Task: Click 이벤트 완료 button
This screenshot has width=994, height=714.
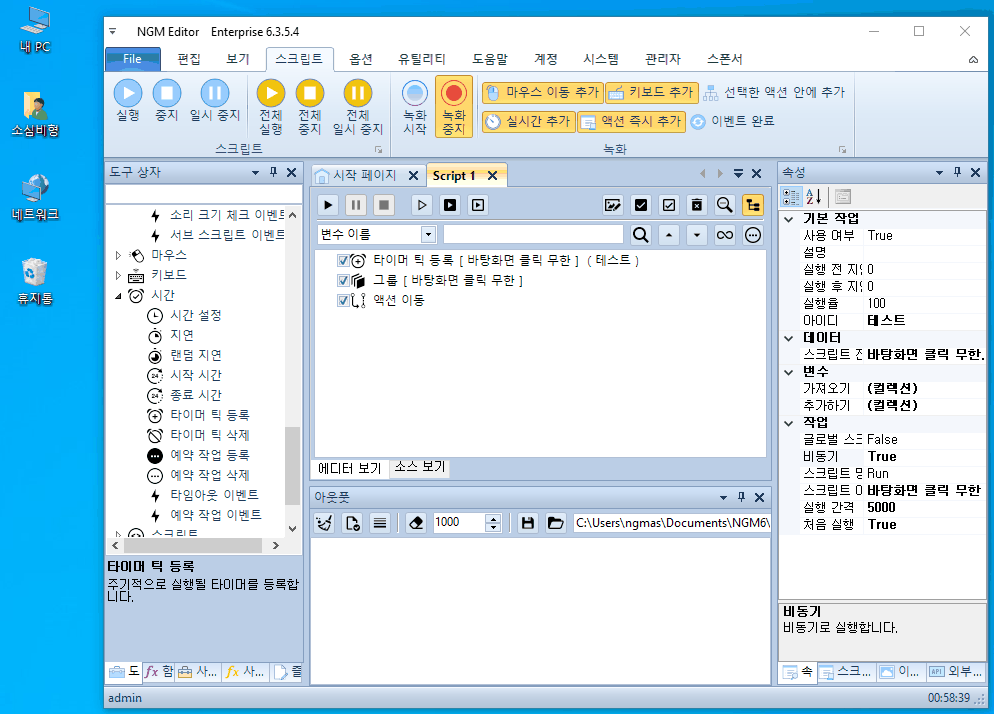Action: point(732,121)
